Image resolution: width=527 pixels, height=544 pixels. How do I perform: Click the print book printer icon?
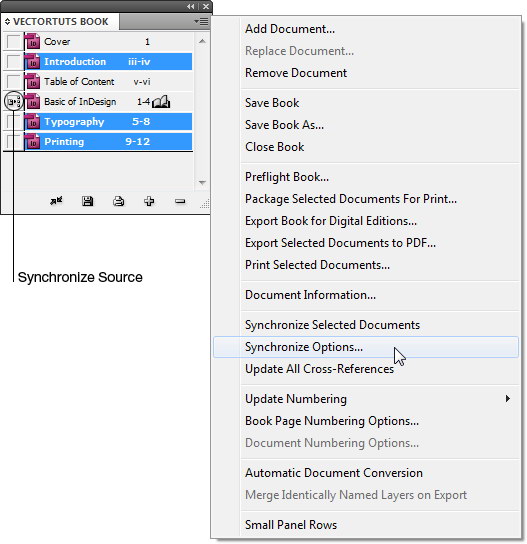pos(119,201)
